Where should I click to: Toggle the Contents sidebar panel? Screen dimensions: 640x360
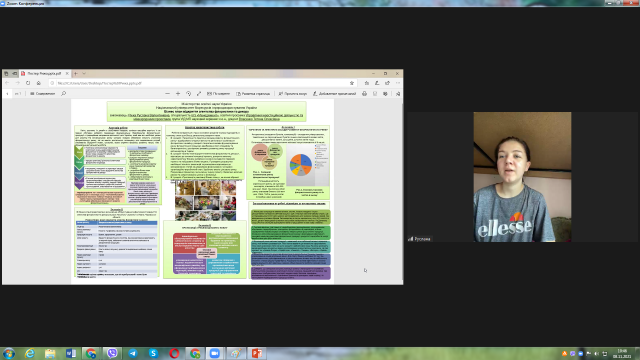pos(42,93)
